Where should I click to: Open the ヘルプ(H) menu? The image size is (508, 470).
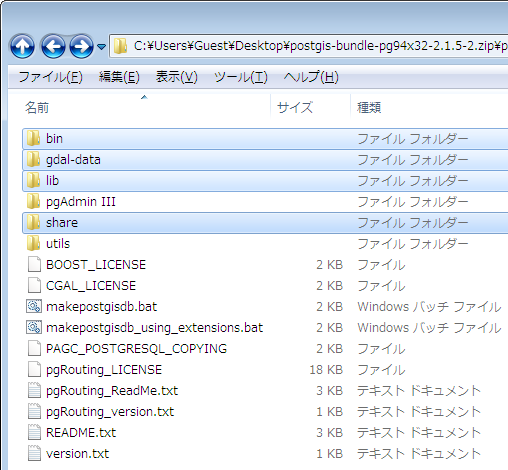(x=311, y=77)
